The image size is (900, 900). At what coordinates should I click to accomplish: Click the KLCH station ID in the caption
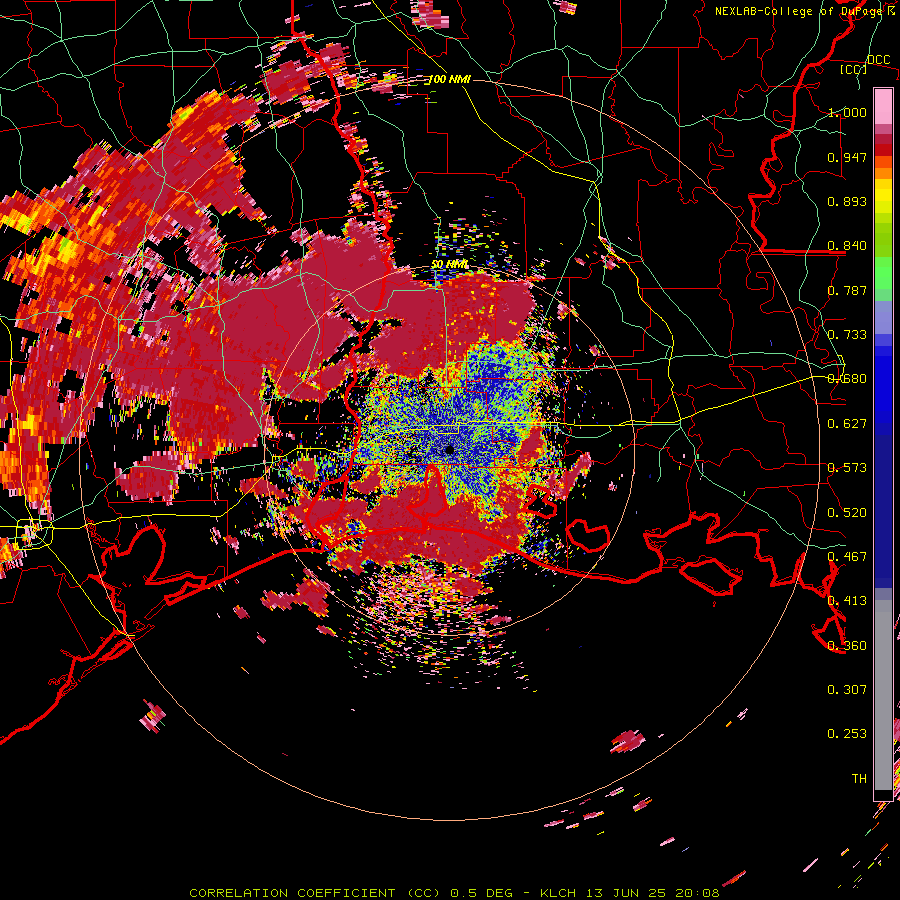558,893
